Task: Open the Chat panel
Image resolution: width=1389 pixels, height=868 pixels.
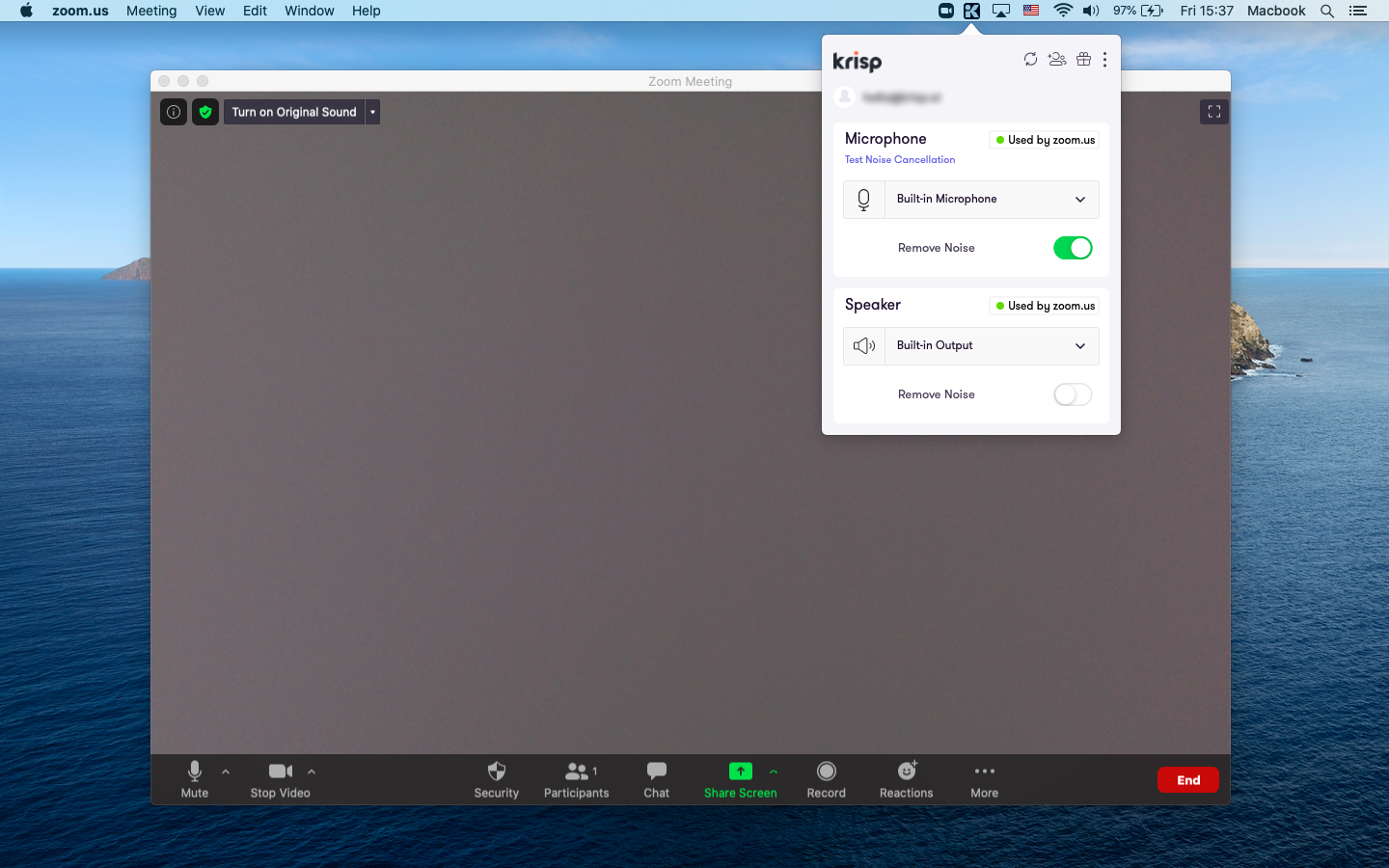Action: (656, 779)
